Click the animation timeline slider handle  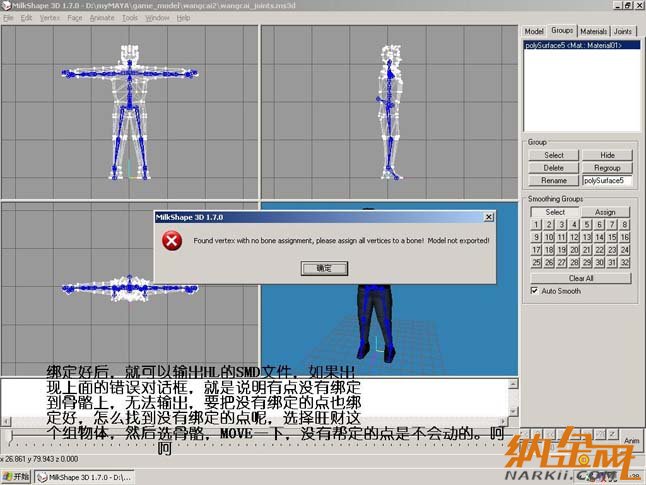pyautogui.click(x=11, y=436)
